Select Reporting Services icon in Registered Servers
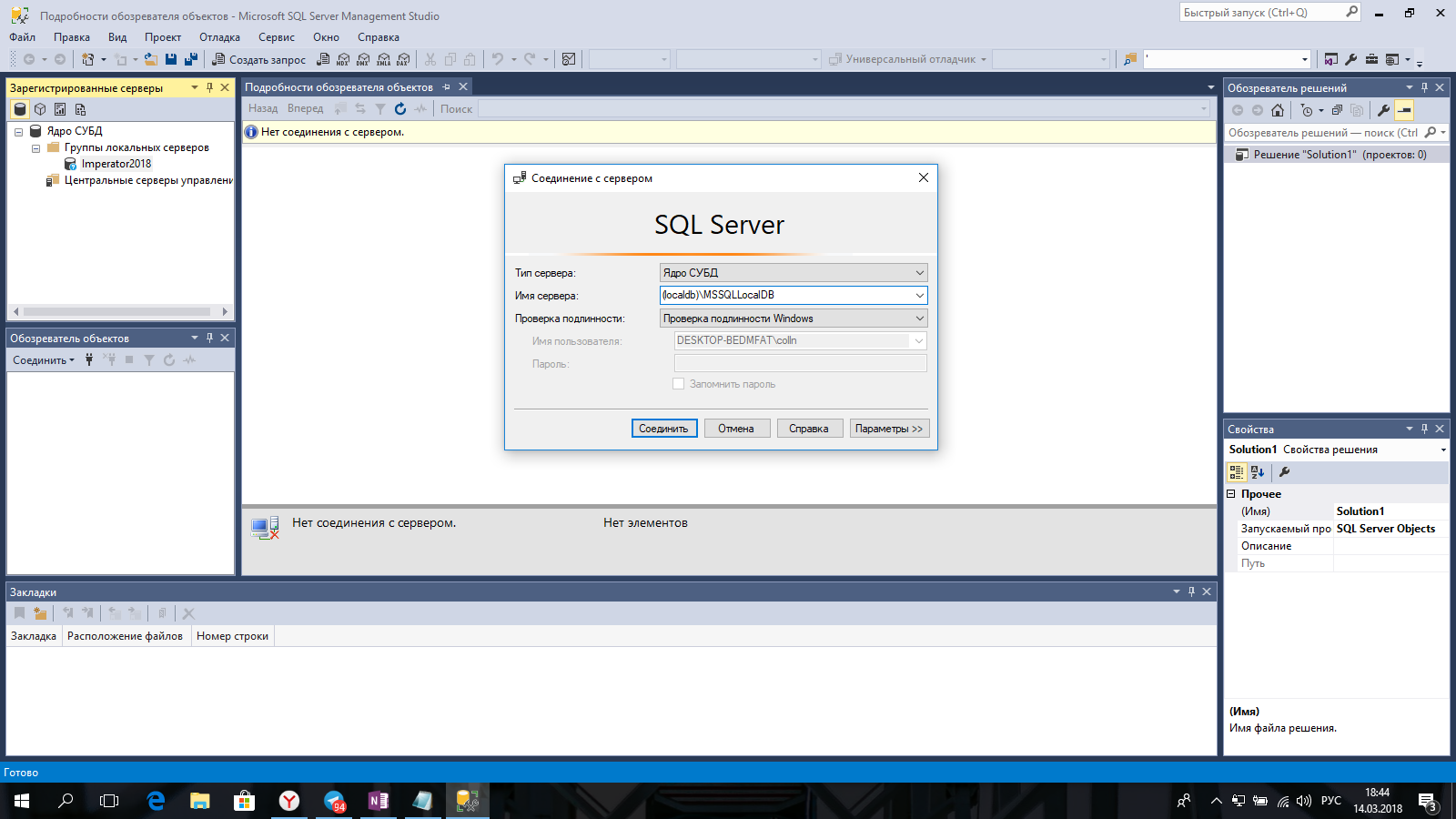1456x819 pixels. [x=60, y=109]
